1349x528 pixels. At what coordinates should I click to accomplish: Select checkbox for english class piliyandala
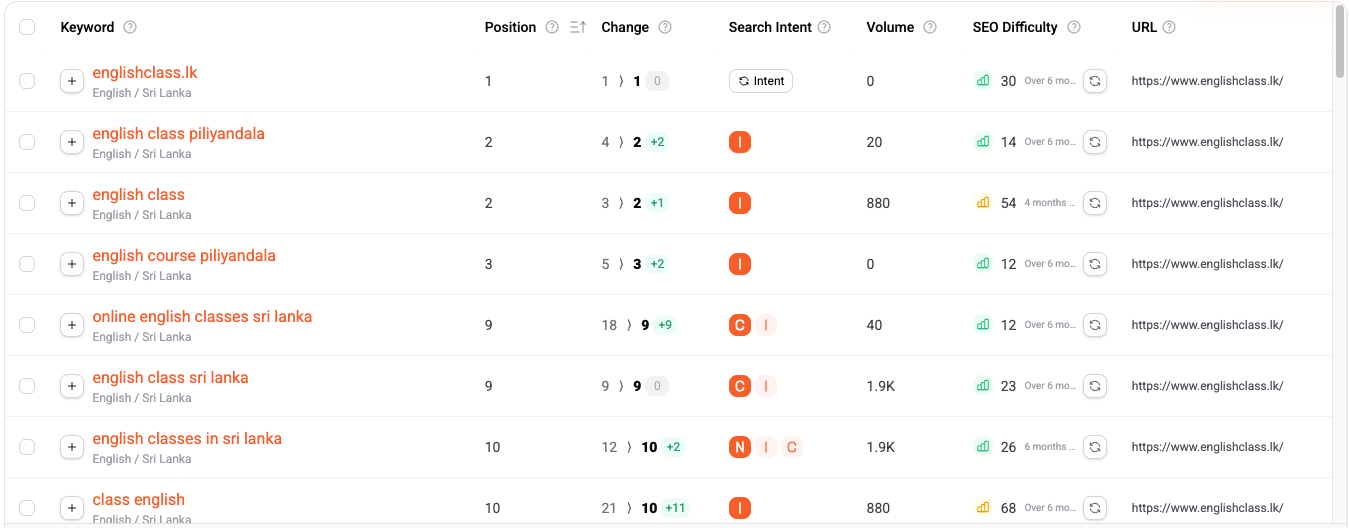point(27,142)
